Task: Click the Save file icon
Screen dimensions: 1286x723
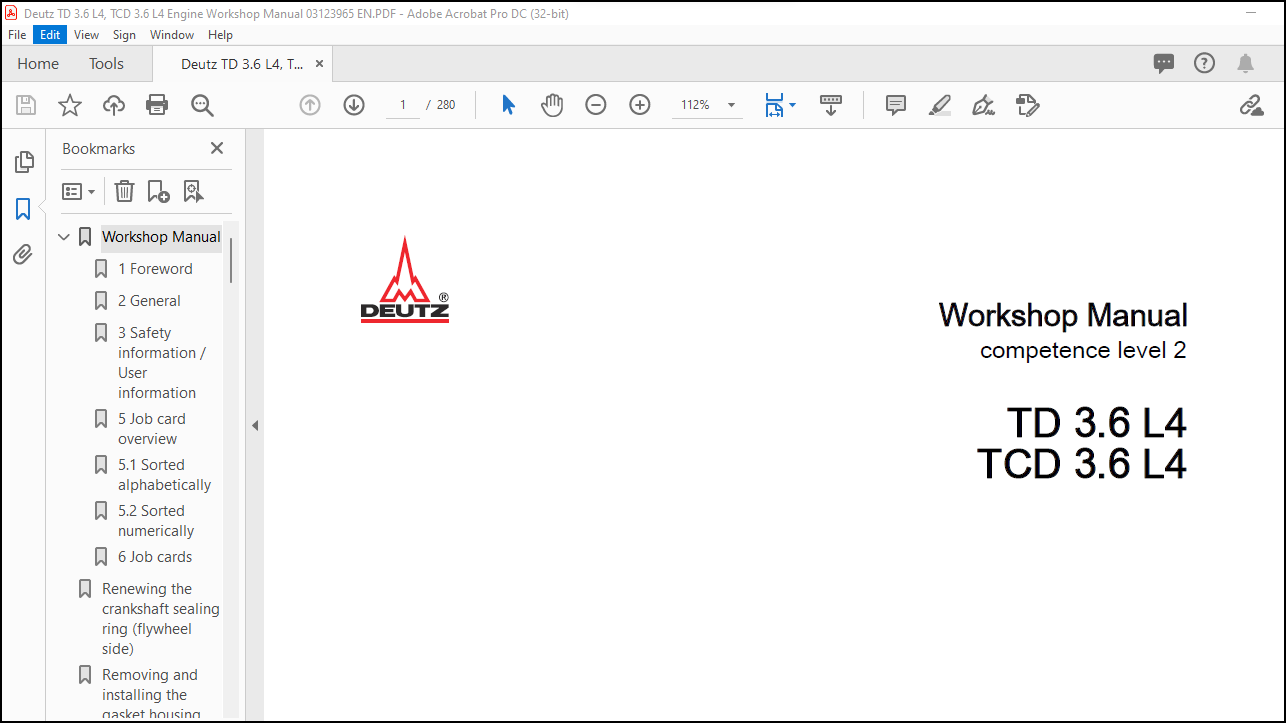Action: coord(26,105)
